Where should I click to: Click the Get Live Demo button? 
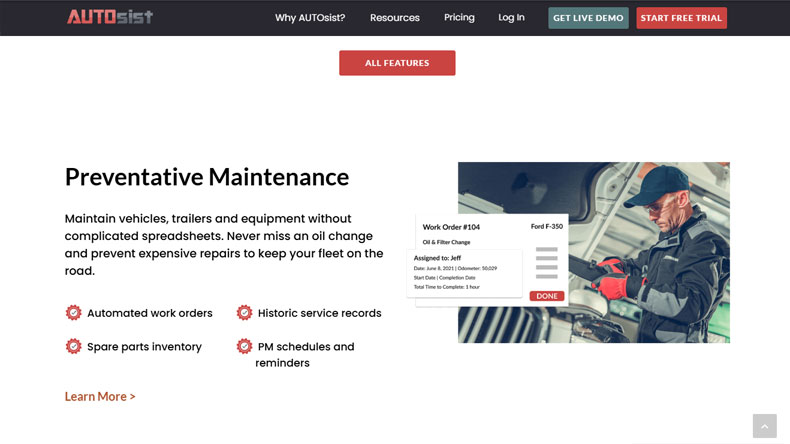(x=588, y=18)
